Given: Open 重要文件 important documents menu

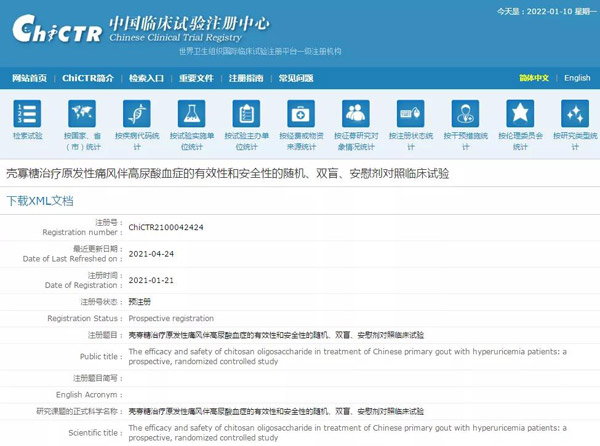Looking at the screenshot, I should (196, 78).
